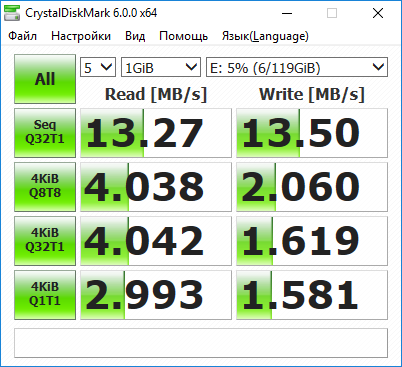The height and width of the screenshot is (367, 402).
Task: Open the Вид menu
Action: coord(135,36)
